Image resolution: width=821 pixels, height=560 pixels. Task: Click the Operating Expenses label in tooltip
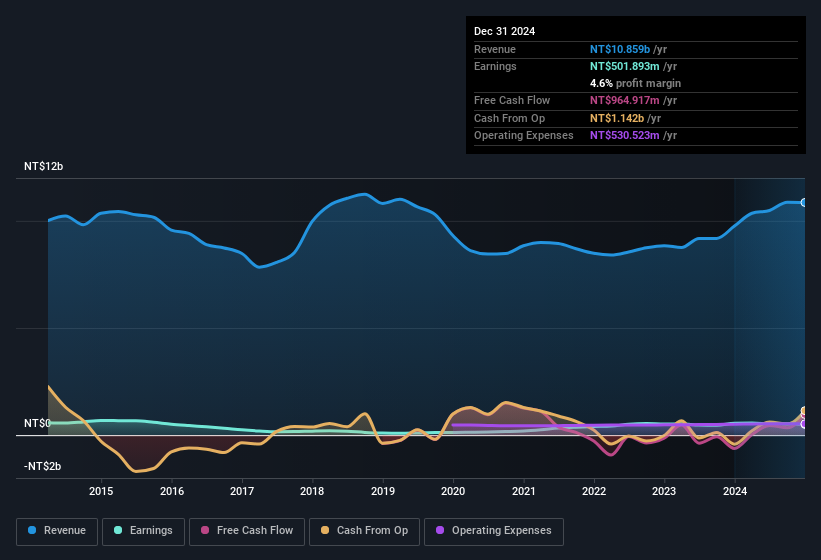[524, 136]
